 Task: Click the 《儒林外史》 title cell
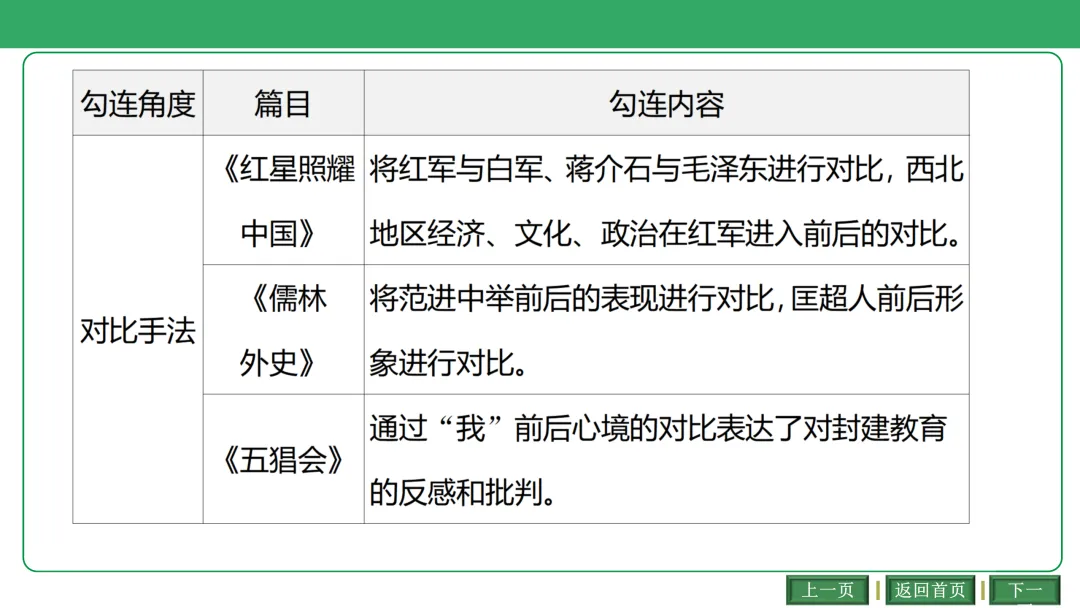click(283, 330)
